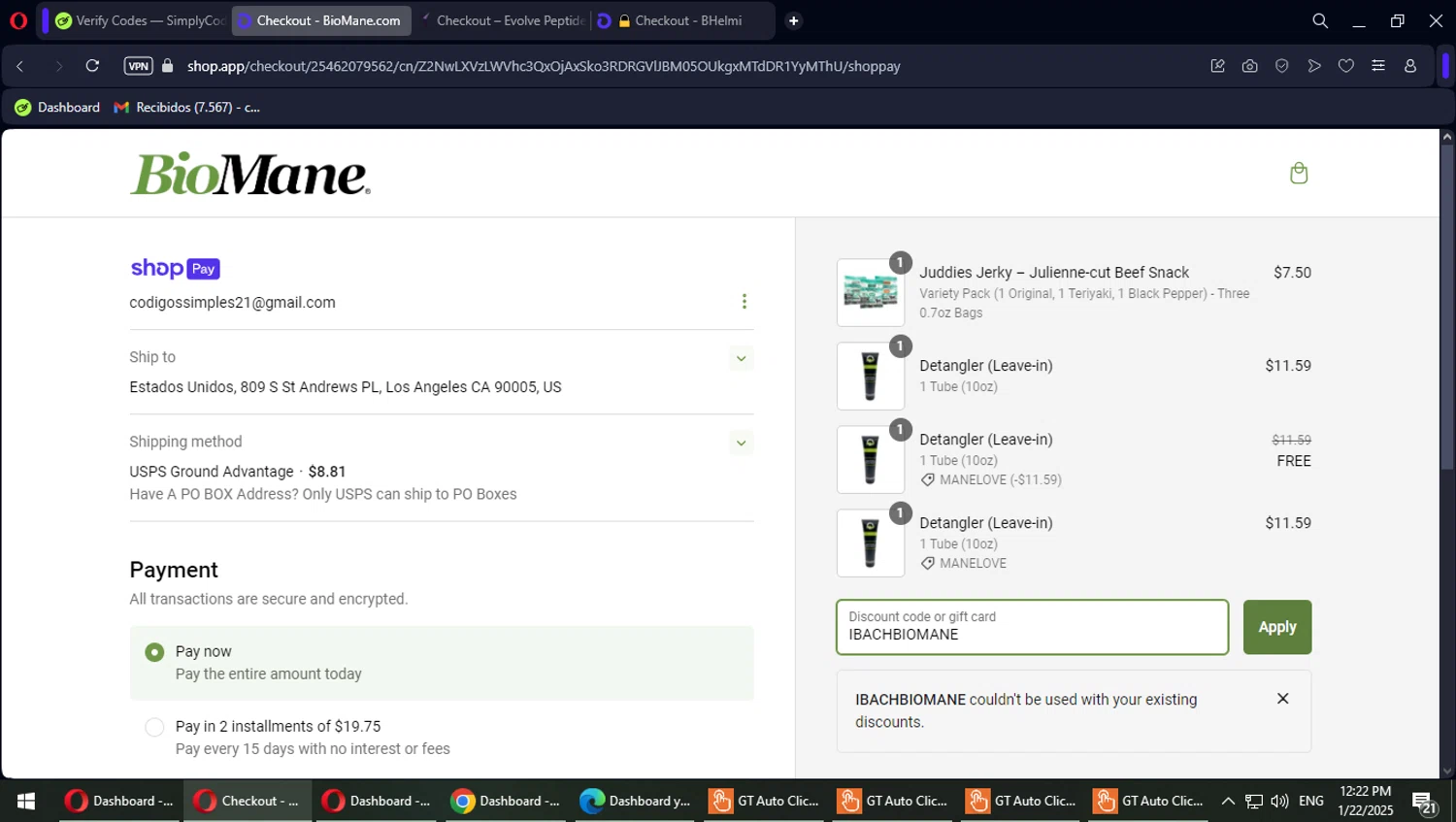Show hidden system tray icons
The image size is (1456, 822).
click(x=1228, y=801)
